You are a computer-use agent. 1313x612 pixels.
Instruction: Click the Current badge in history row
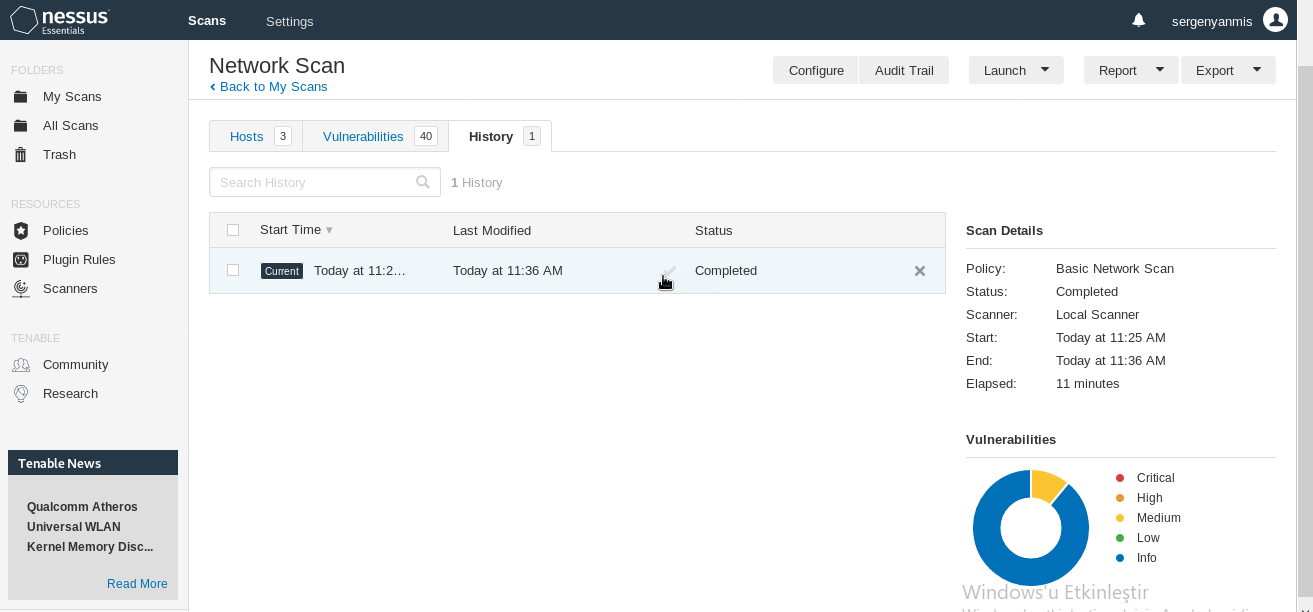click(x=282, y=271)
